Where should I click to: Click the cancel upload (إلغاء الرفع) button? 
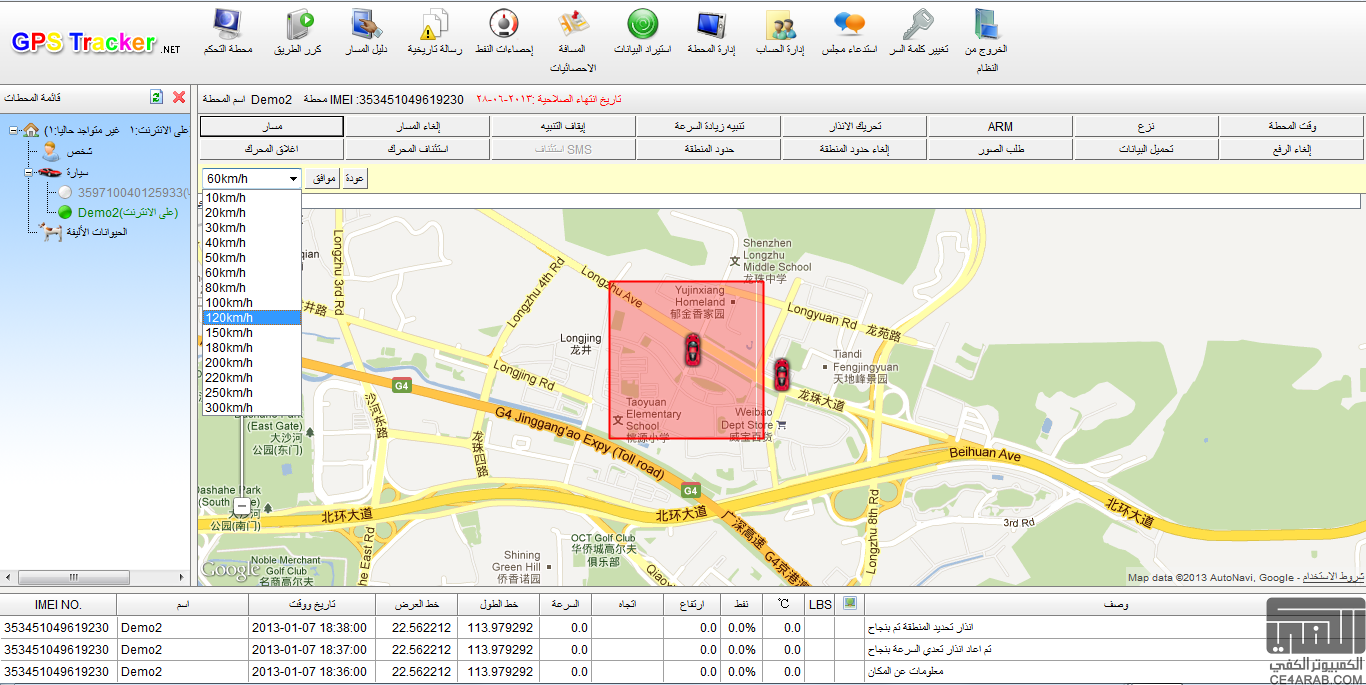[x=1292, y=149]
